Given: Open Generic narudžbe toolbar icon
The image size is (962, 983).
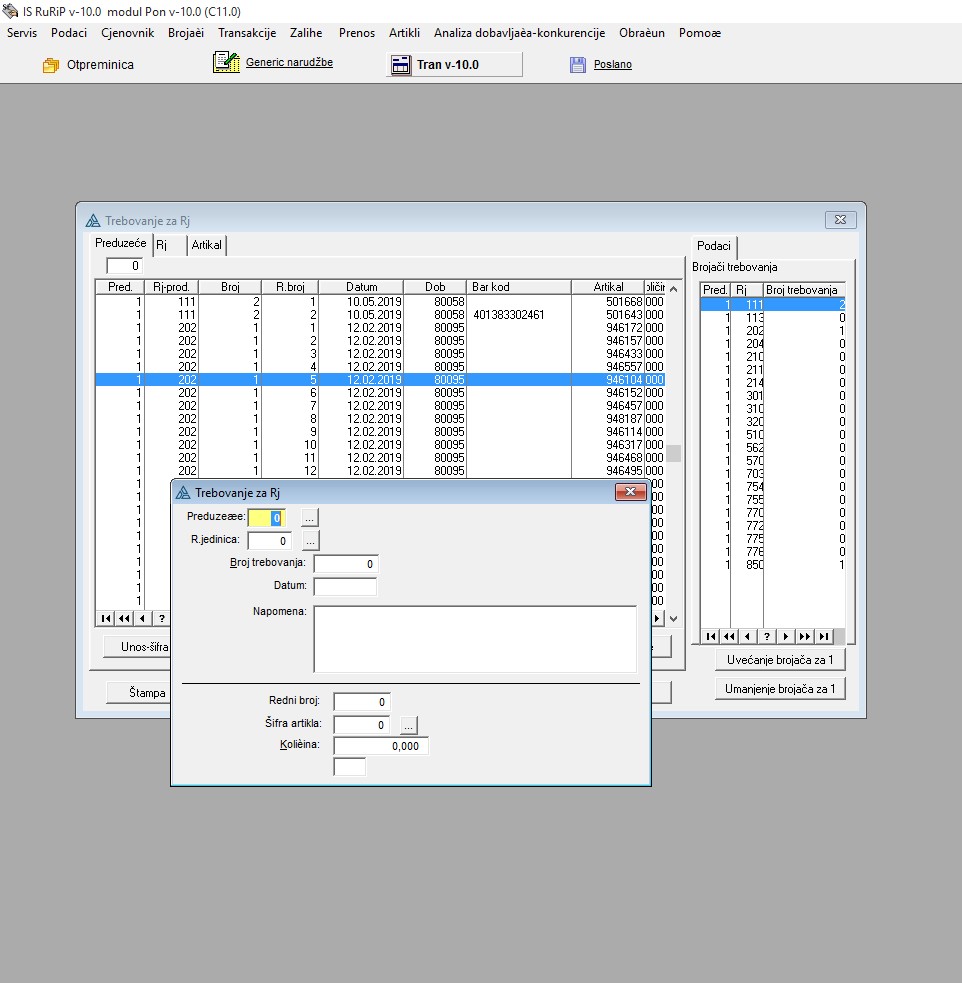Looking at the screenshot, I should tap(227, 62).
